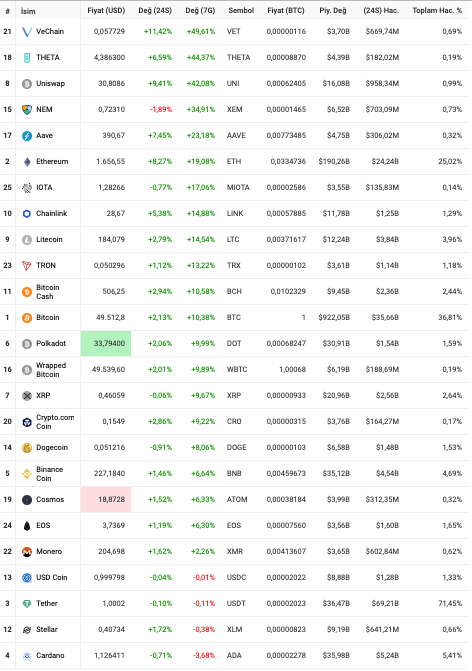
Task: Sort by Fiyat (USD) column header
Action: [106, 10]
